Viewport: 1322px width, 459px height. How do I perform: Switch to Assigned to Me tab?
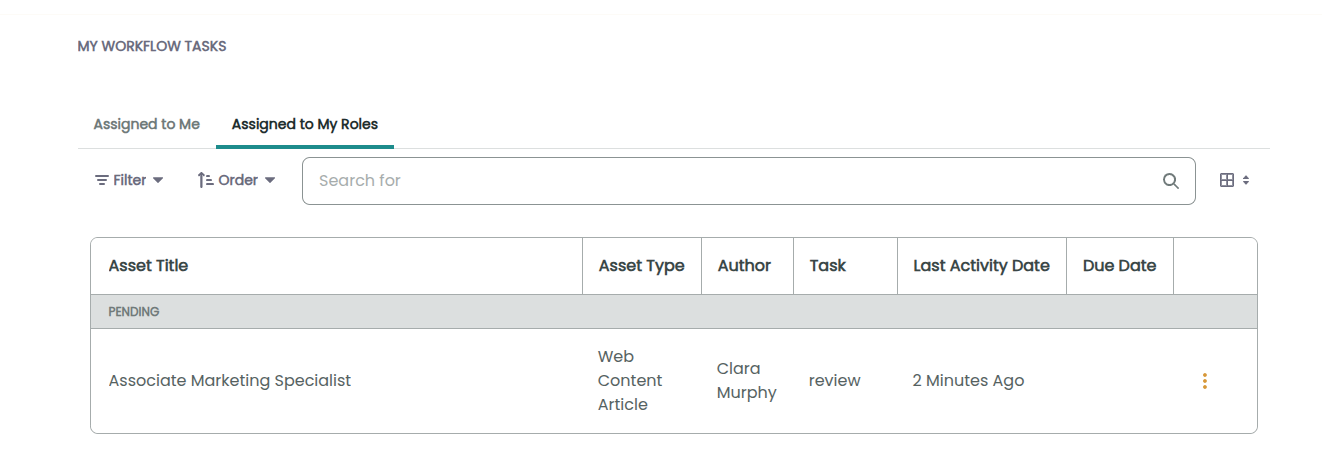click(147, 125)
